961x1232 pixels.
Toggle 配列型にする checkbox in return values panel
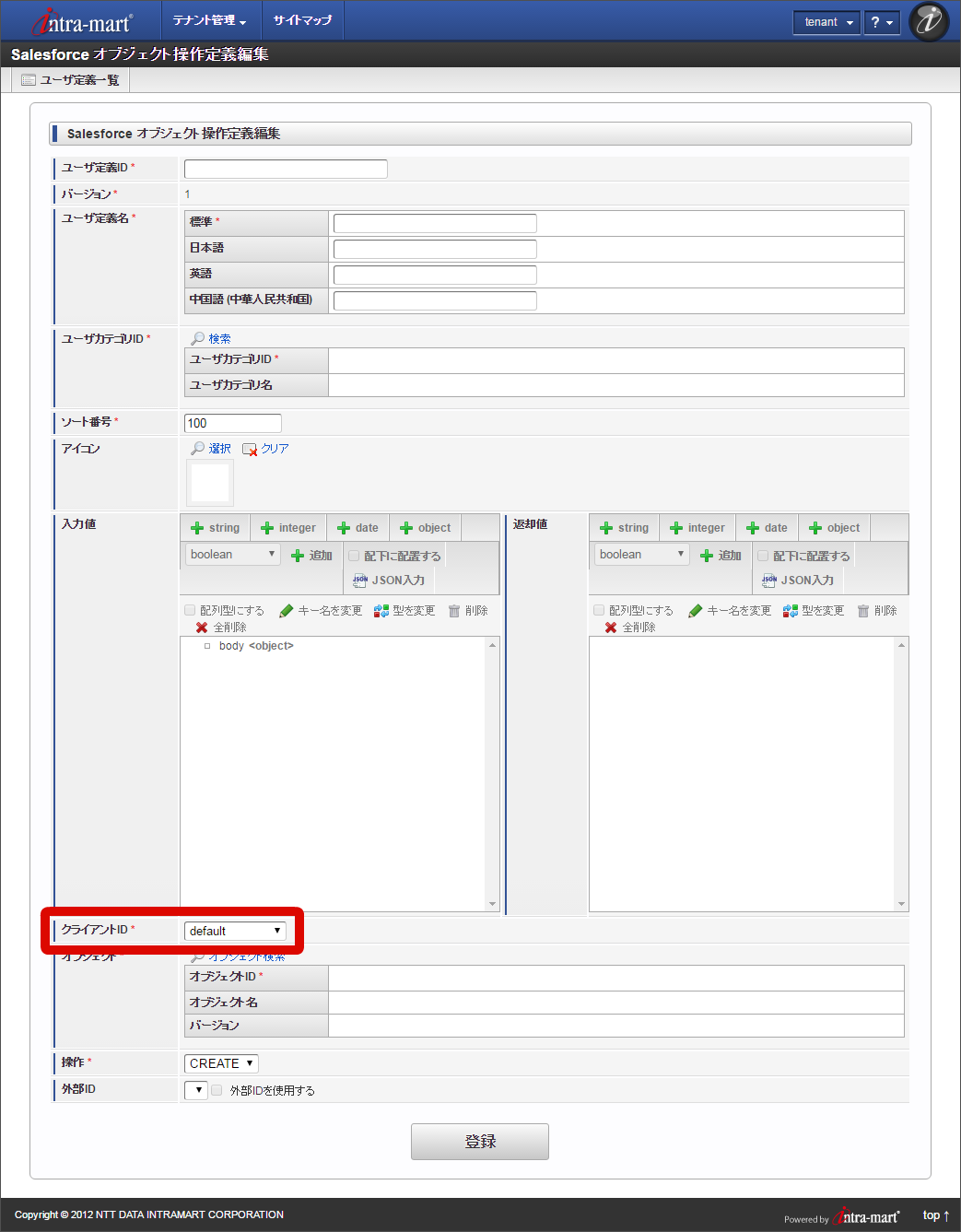pos(599,610)
